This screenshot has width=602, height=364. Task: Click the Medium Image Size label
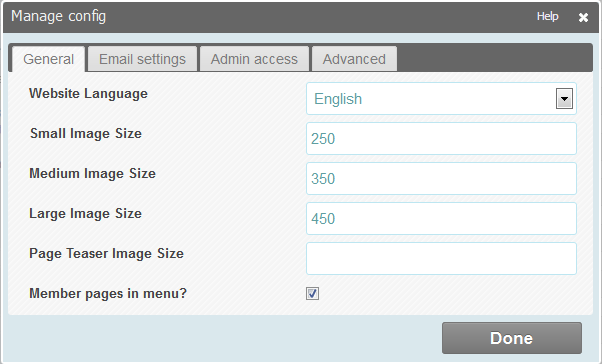(93, 174)
